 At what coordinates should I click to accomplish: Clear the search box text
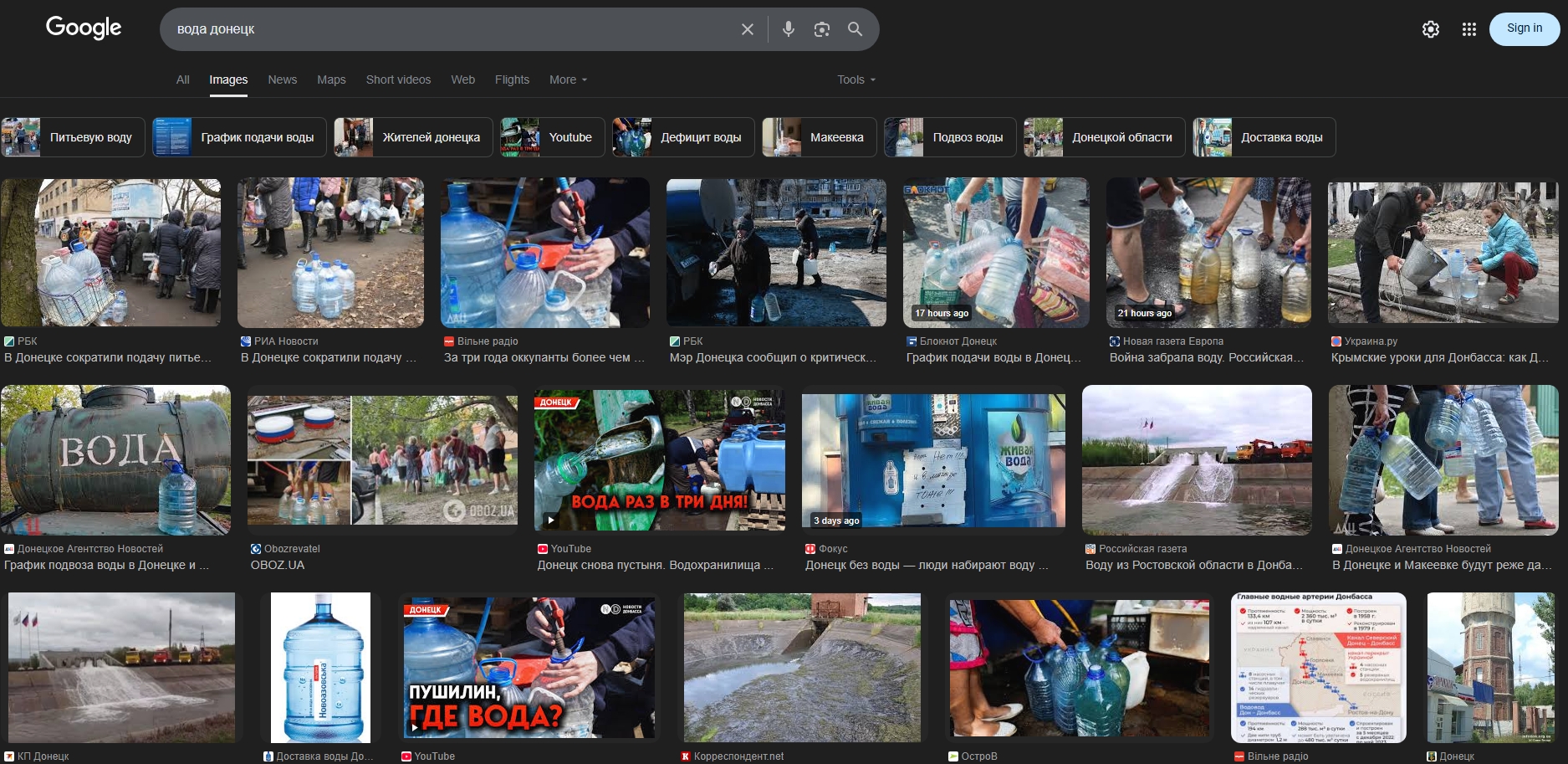[747, 29]
